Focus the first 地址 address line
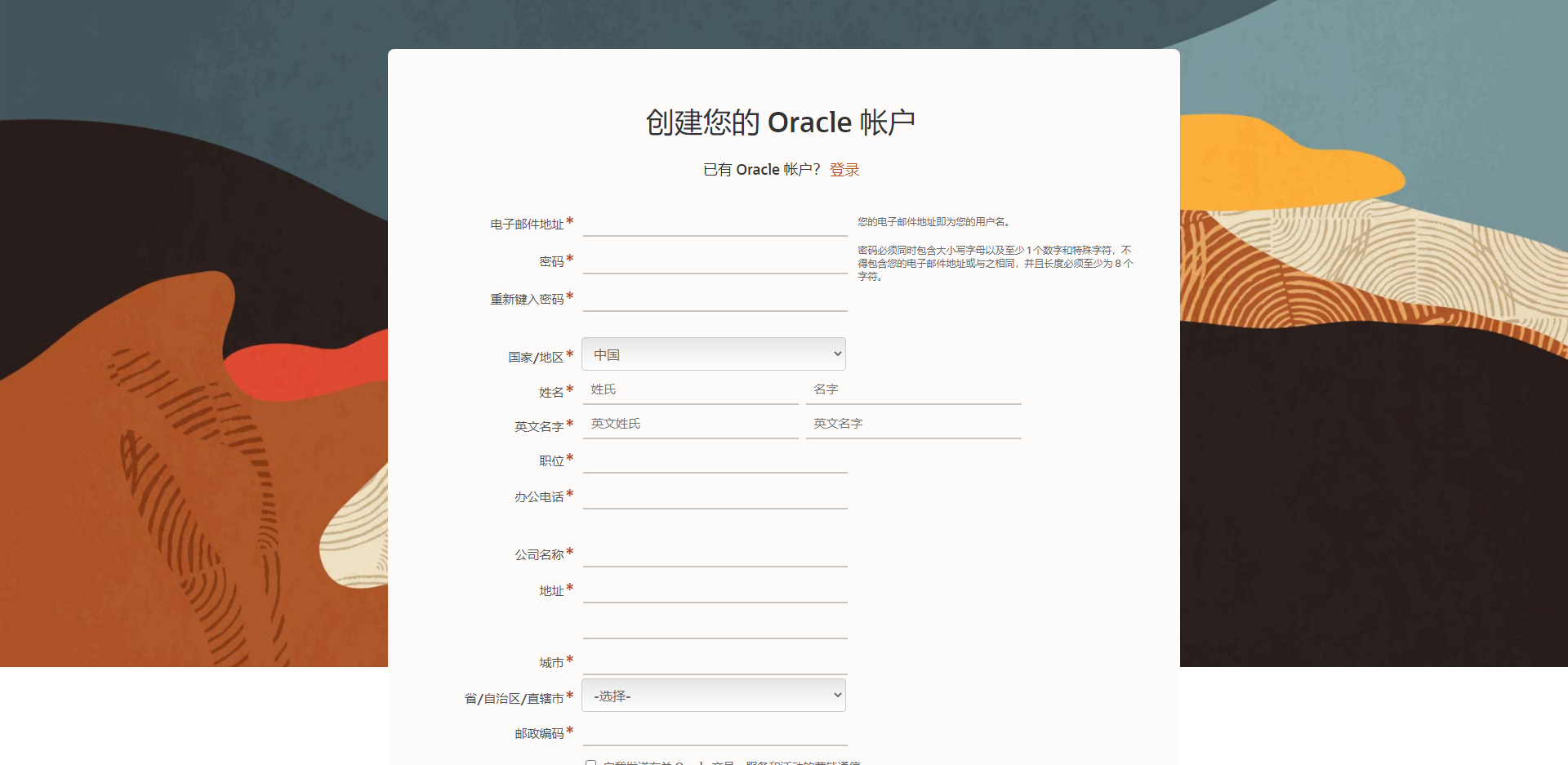 [715, 589]
